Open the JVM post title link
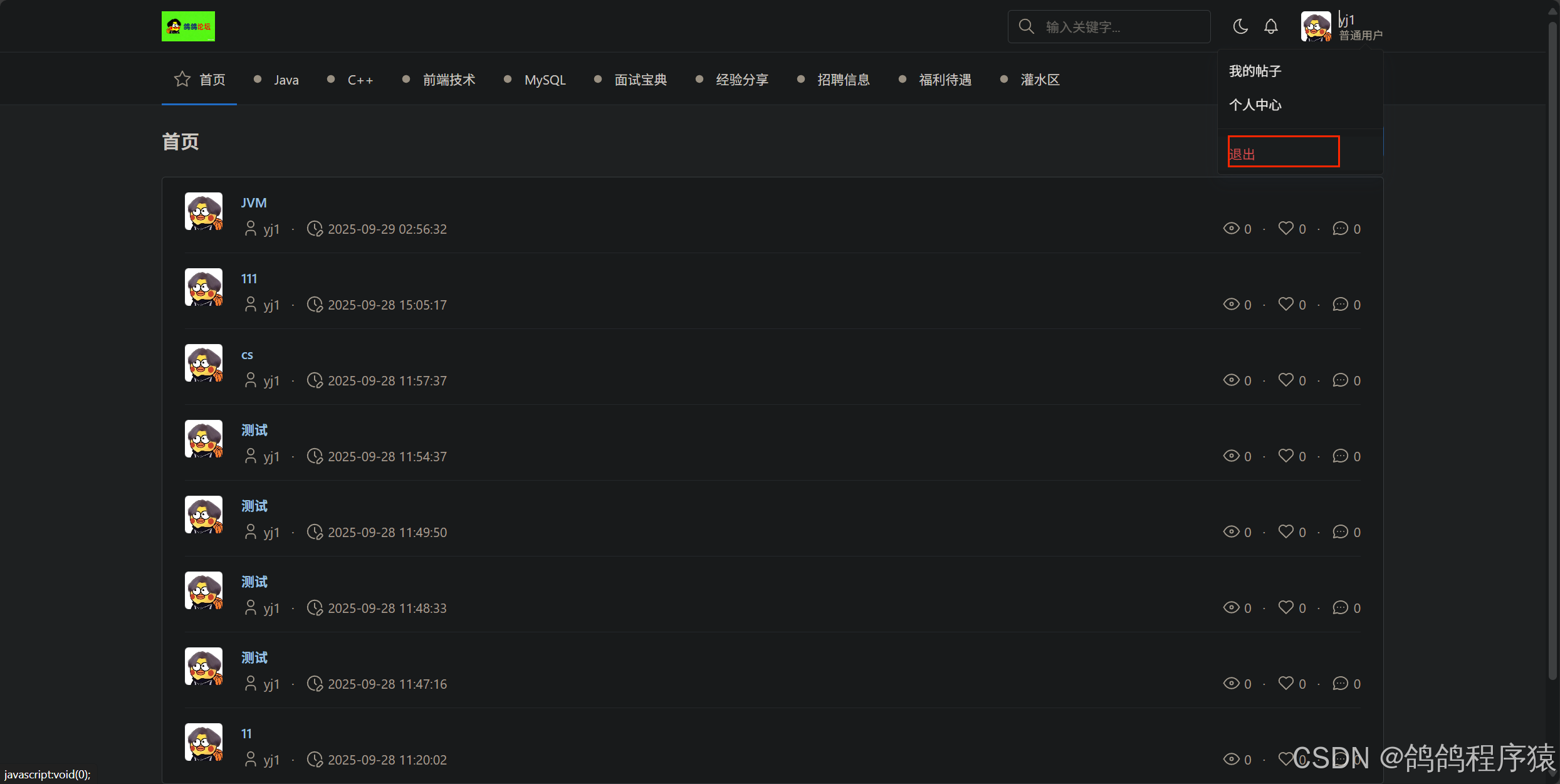The image size is (1560, 784). click(x=254, y=202)
